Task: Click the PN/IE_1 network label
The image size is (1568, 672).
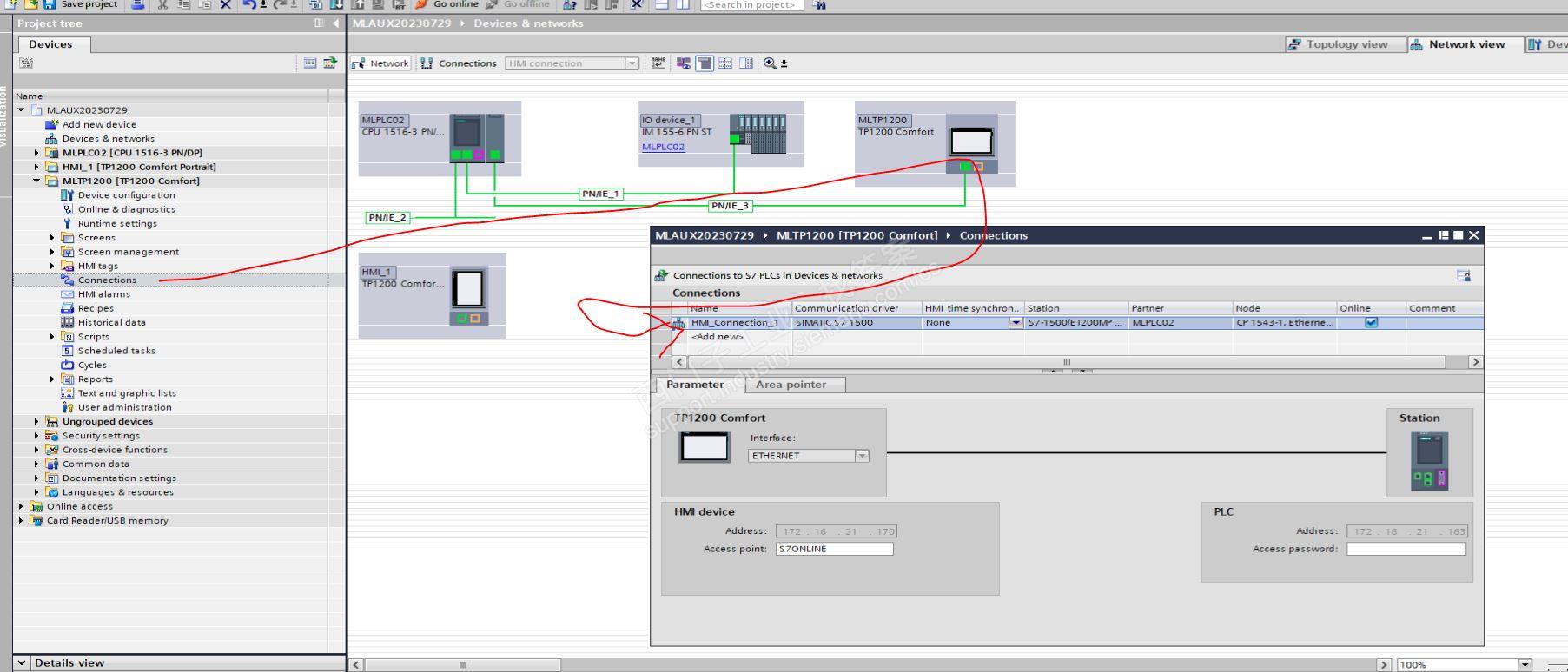Action: pos(601,194)
